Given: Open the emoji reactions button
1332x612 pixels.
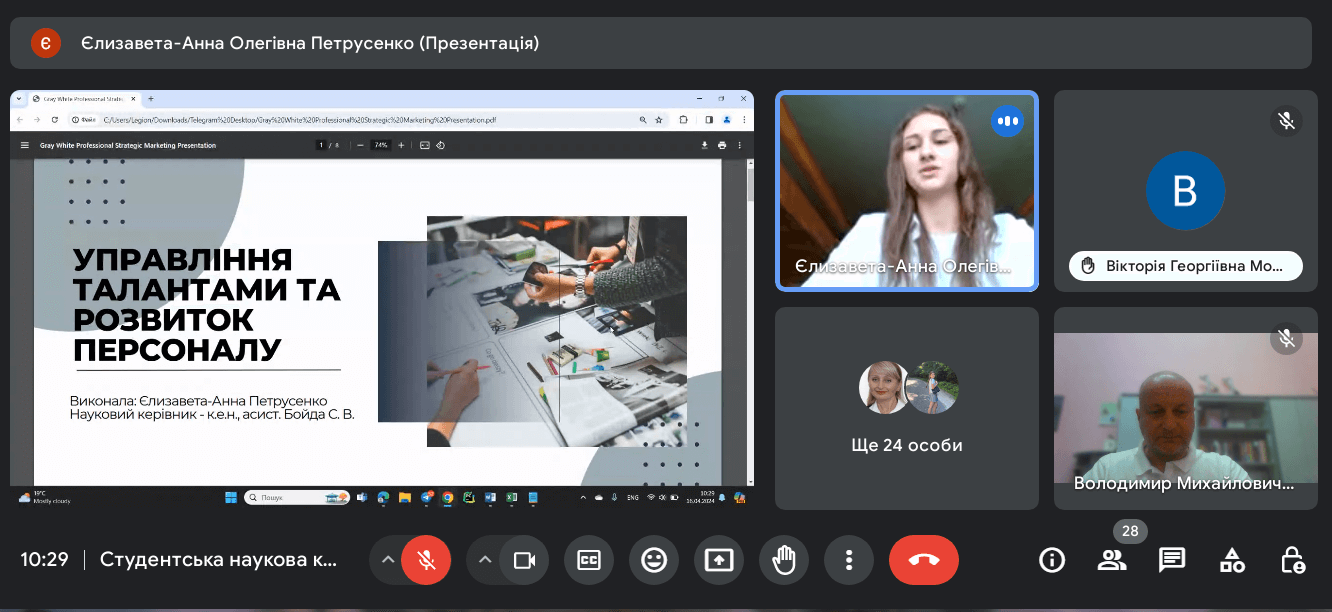Looking at the screenshot, I should (654, 560).
